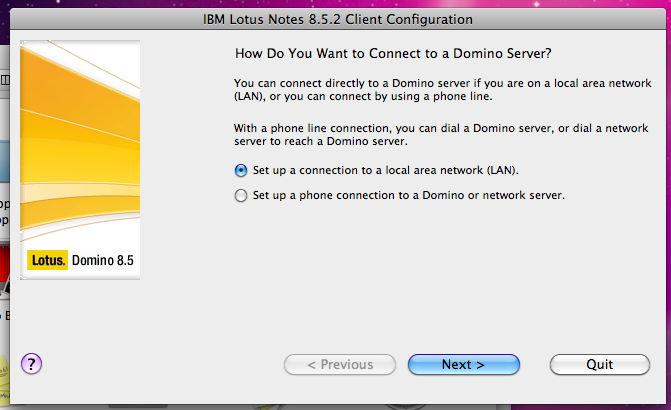Screen dimensions: 671x410
Task: Open help with the question mark icon
Action: point(31,364)
